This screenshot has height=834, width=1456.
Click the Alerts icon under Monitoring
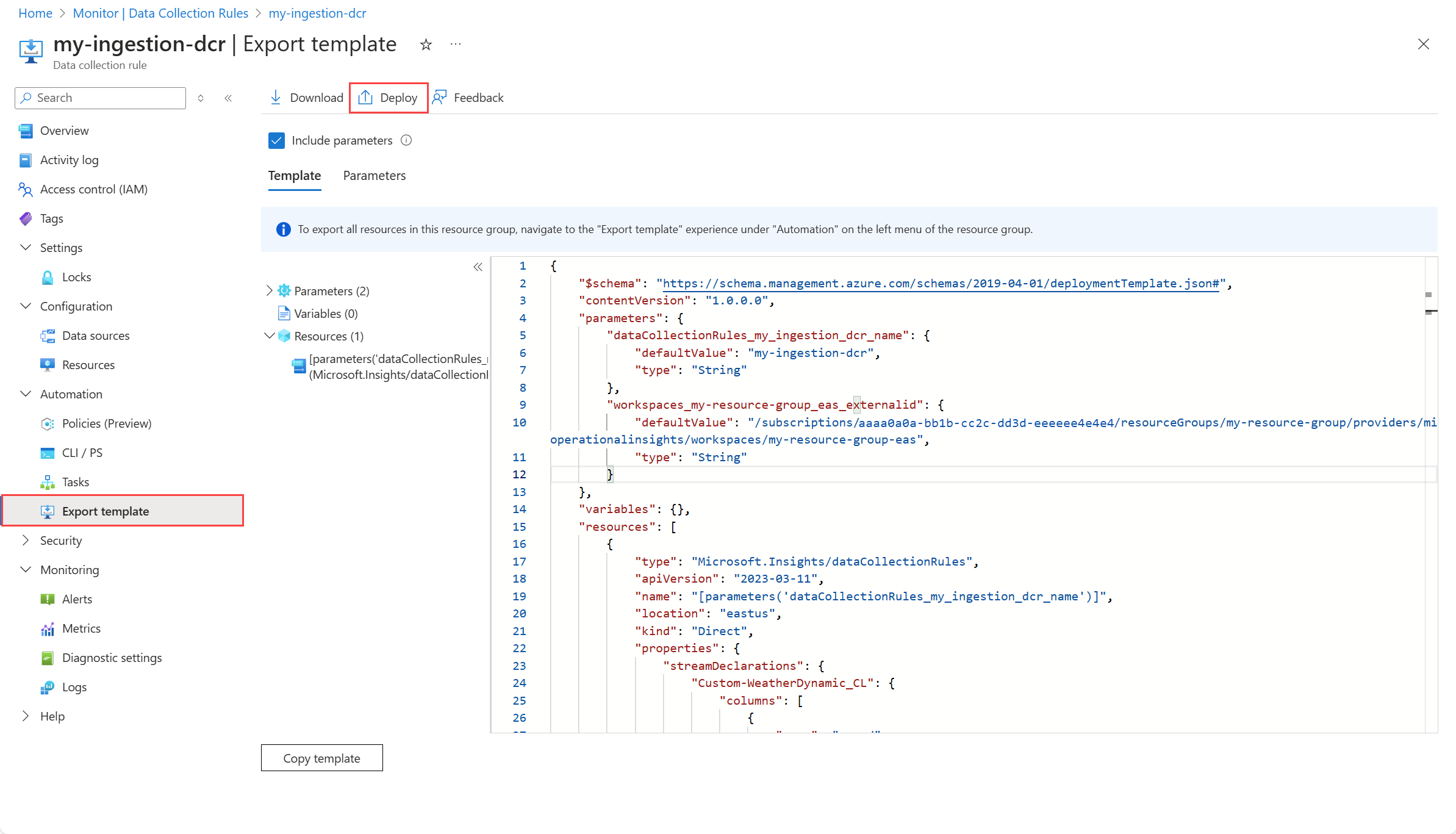(48, 599)
